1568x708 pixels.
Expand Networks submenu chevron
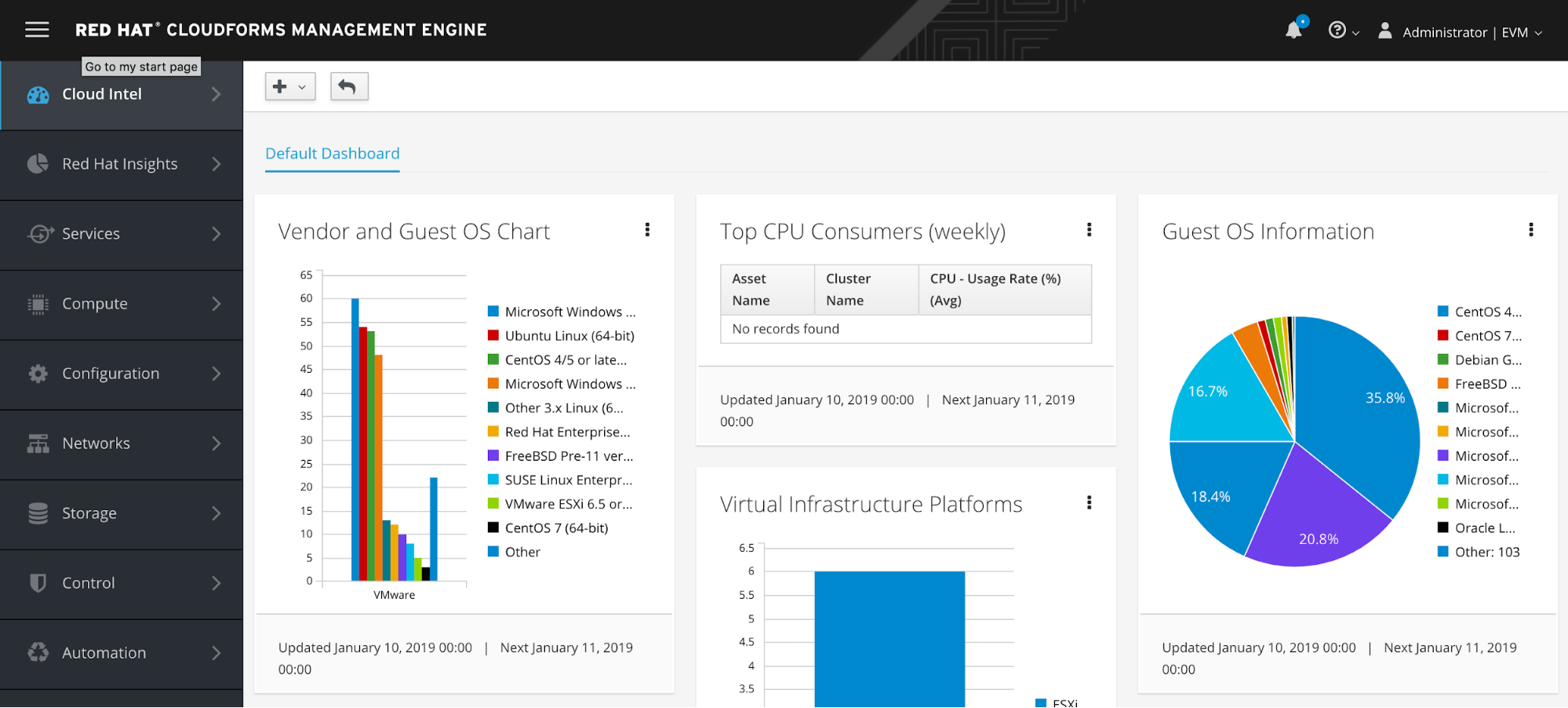pos(216,443)
